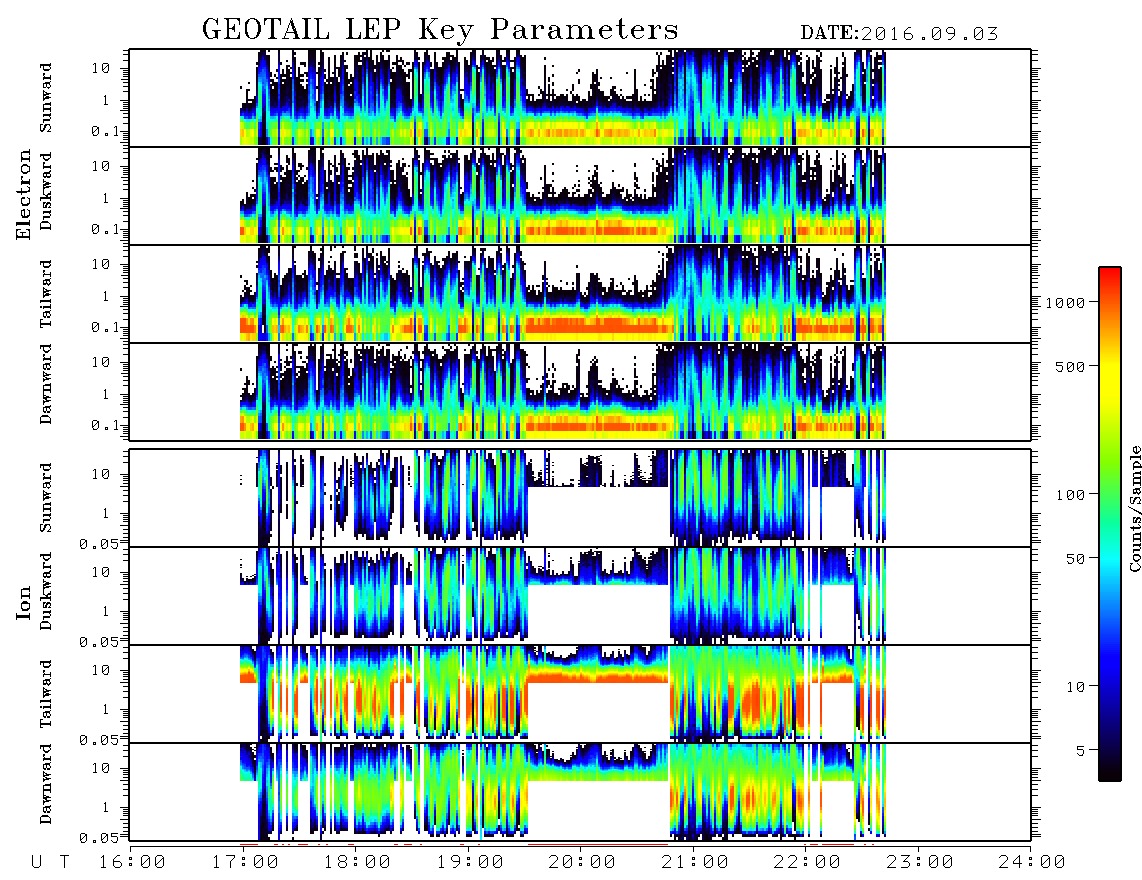
Task: Click the 22:00 time axis label
Action: (x=807, y=862)
